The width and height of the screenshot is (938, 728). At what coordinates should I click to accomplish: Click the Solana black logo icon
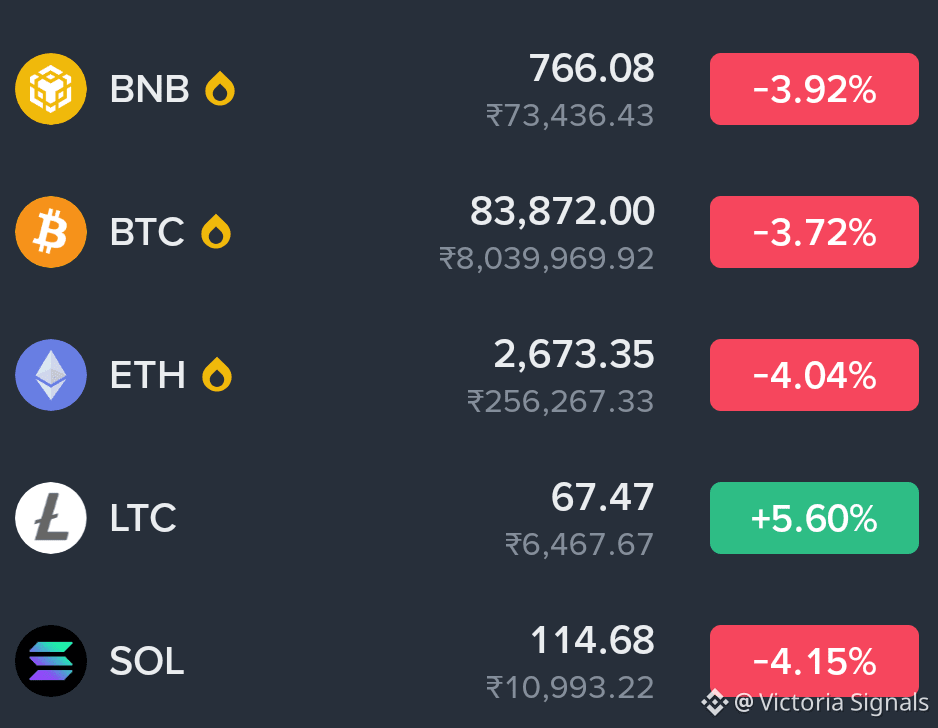point(51,661)
